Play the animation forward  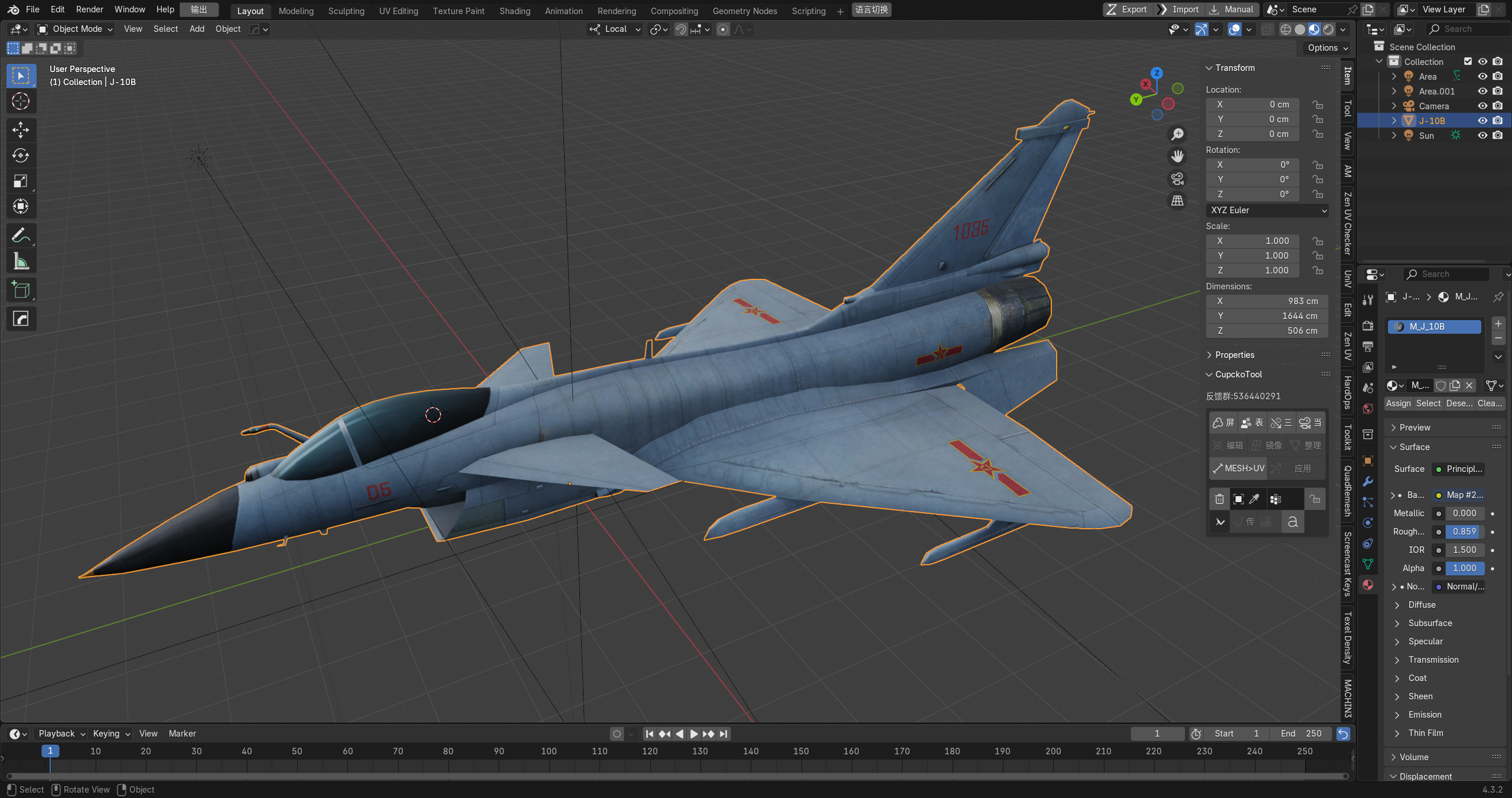pyautogui.click(x=694, y=734)
